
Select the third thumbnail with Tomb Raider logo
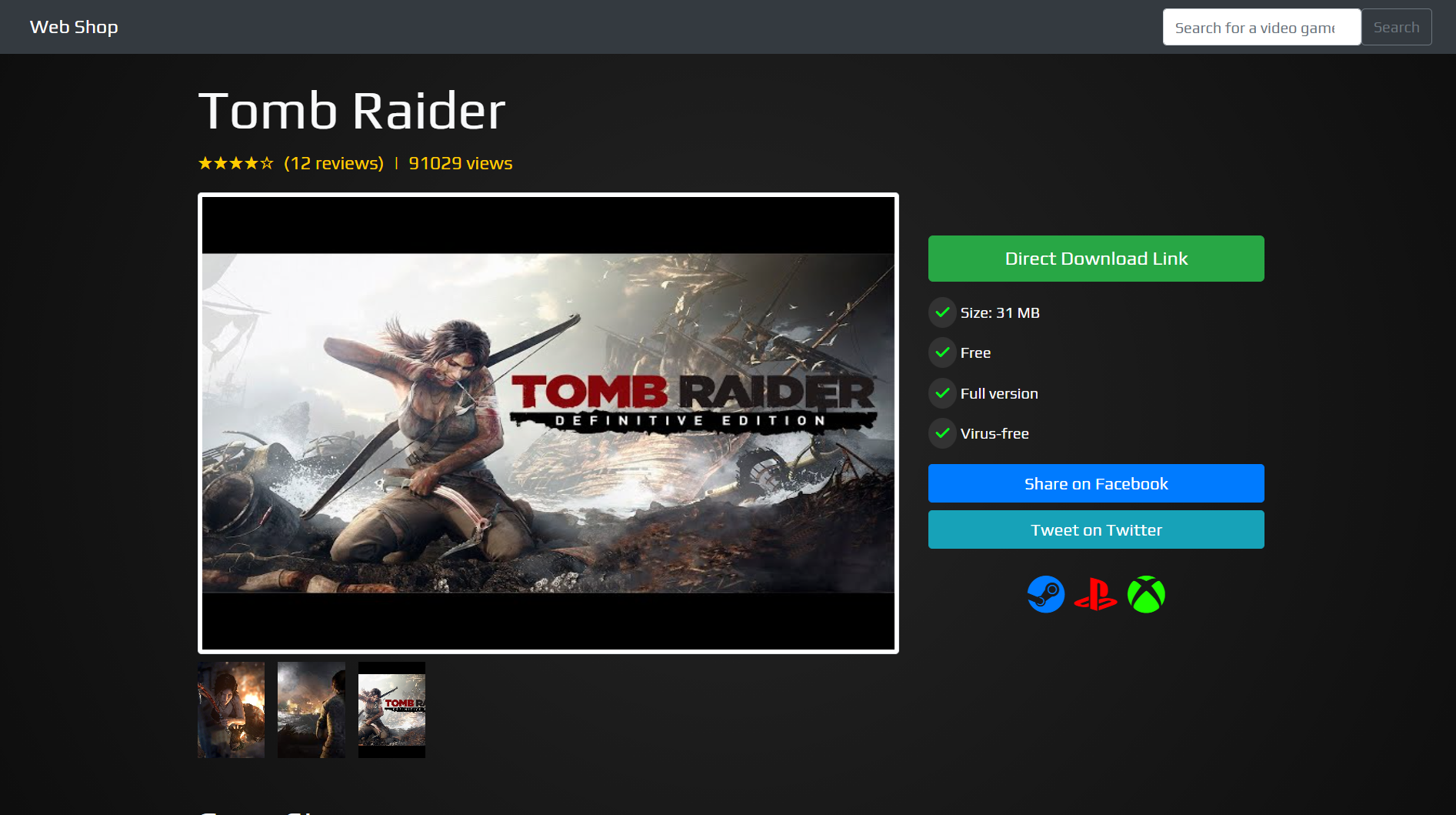click(391, 710)
